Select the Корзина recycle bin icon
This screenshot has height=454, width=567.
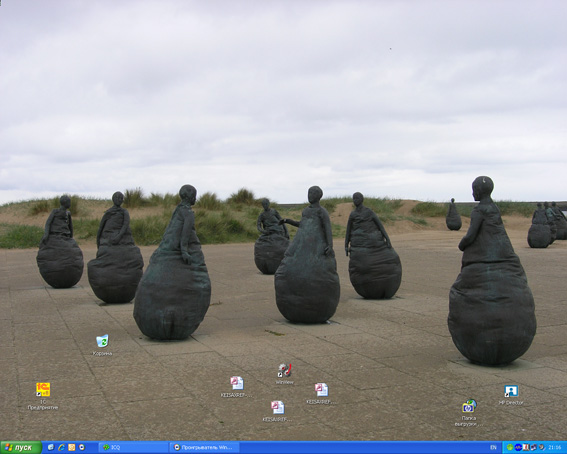(102, 345)
